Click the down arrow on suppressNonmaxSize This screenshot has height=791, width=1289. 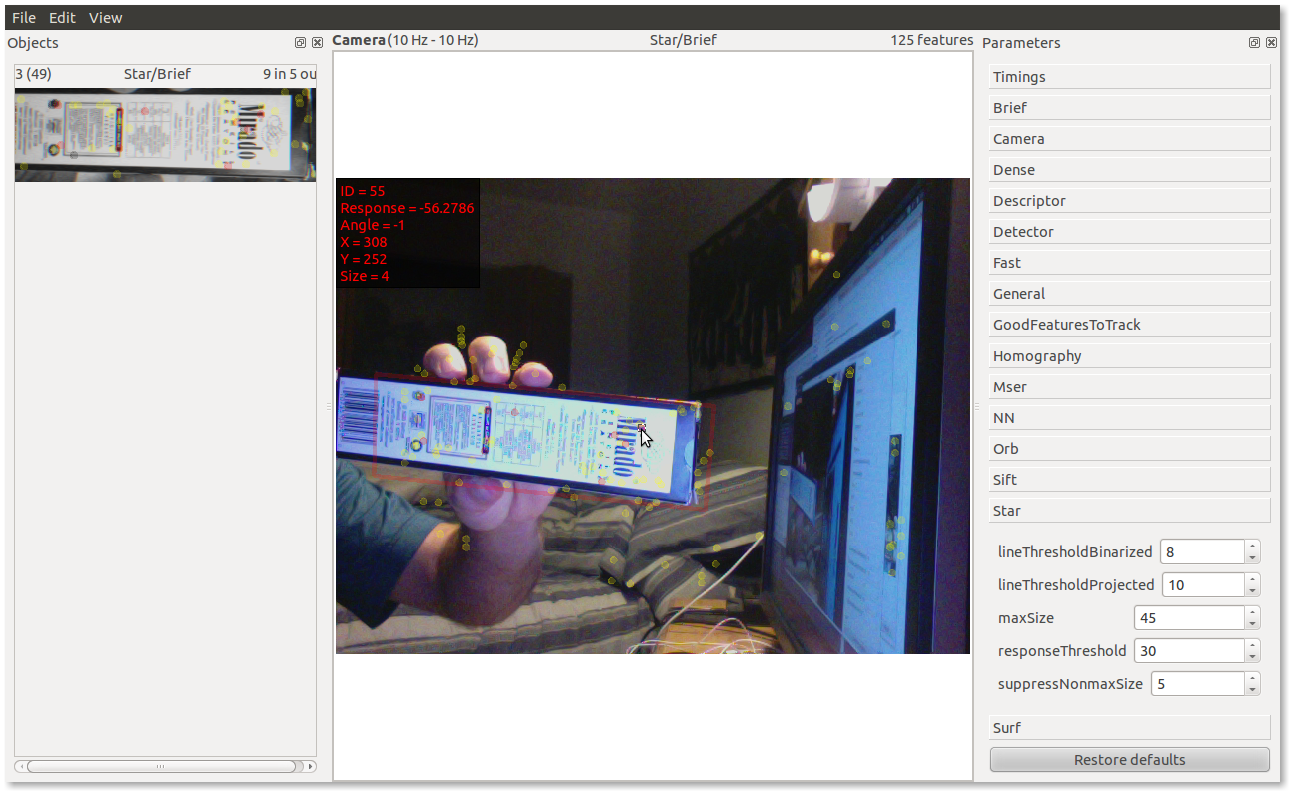coord(1252,690)
